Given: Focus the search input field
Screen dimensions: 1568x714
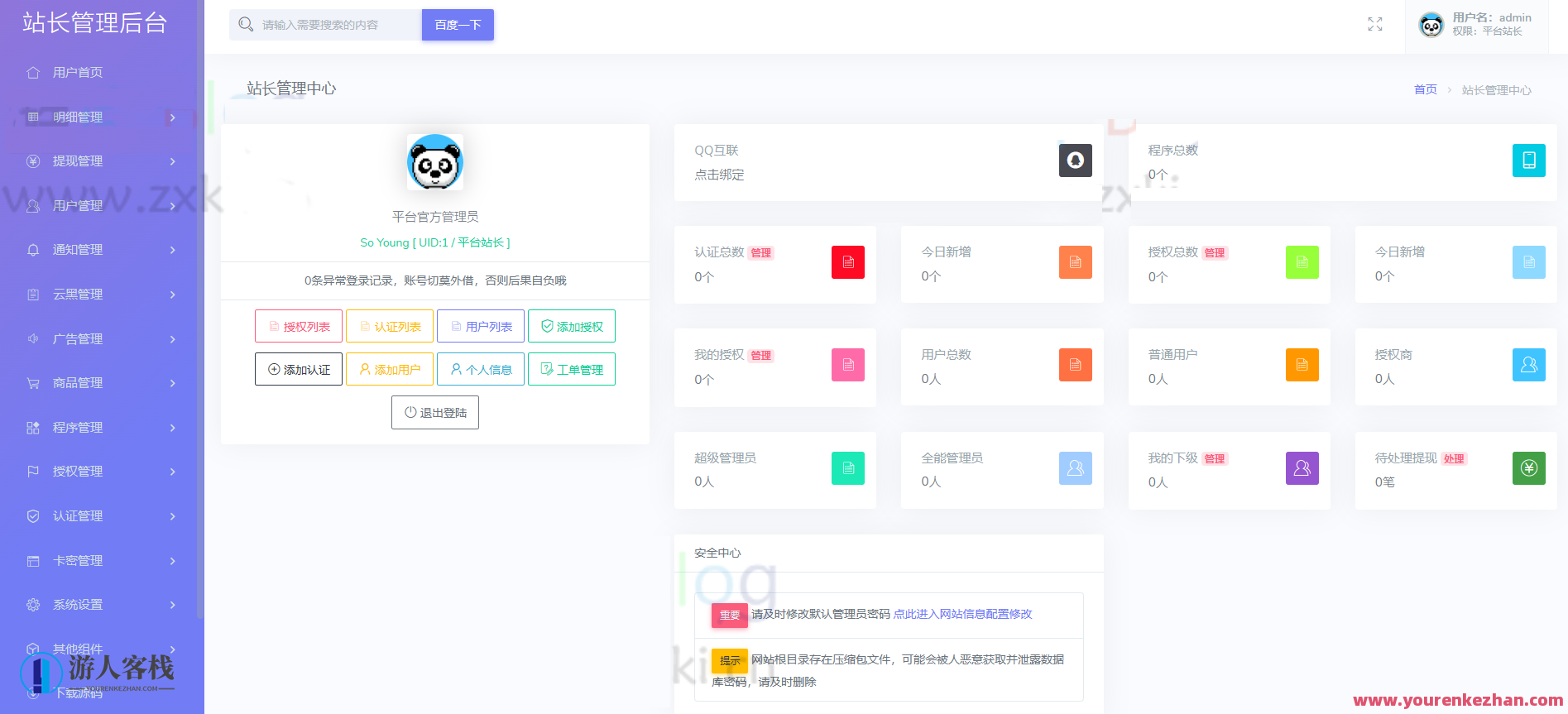Looking at the screenshot, I should click(325, 25).
